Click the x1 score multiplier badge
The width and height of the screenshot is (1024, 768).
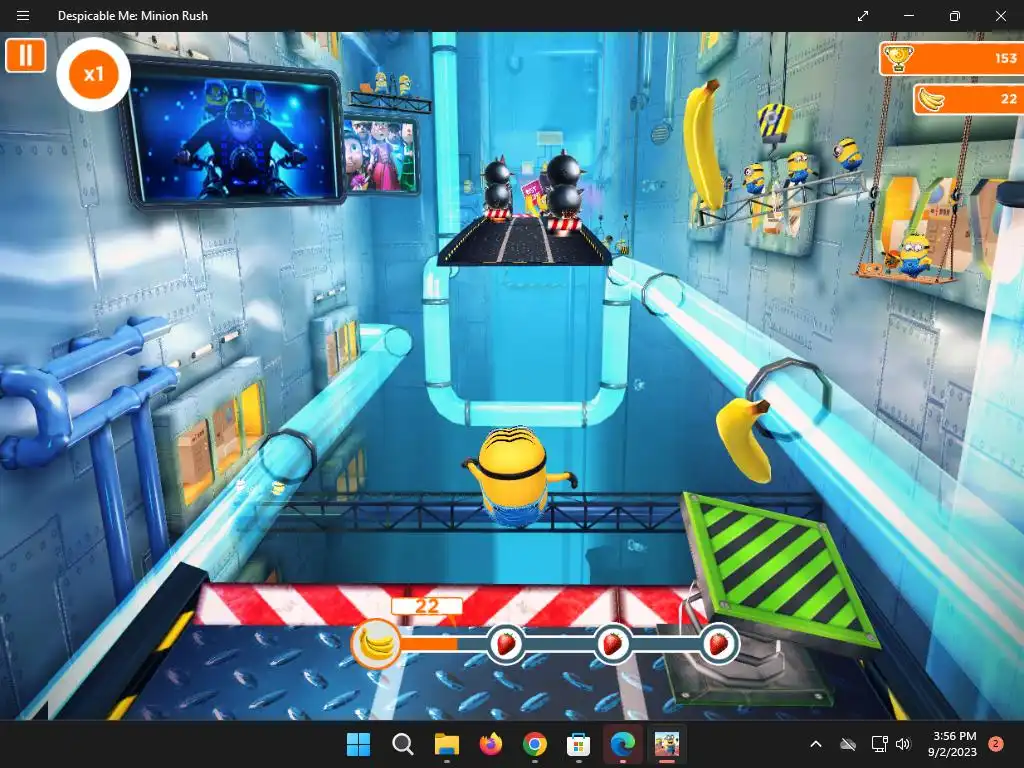tap(93, 74)
